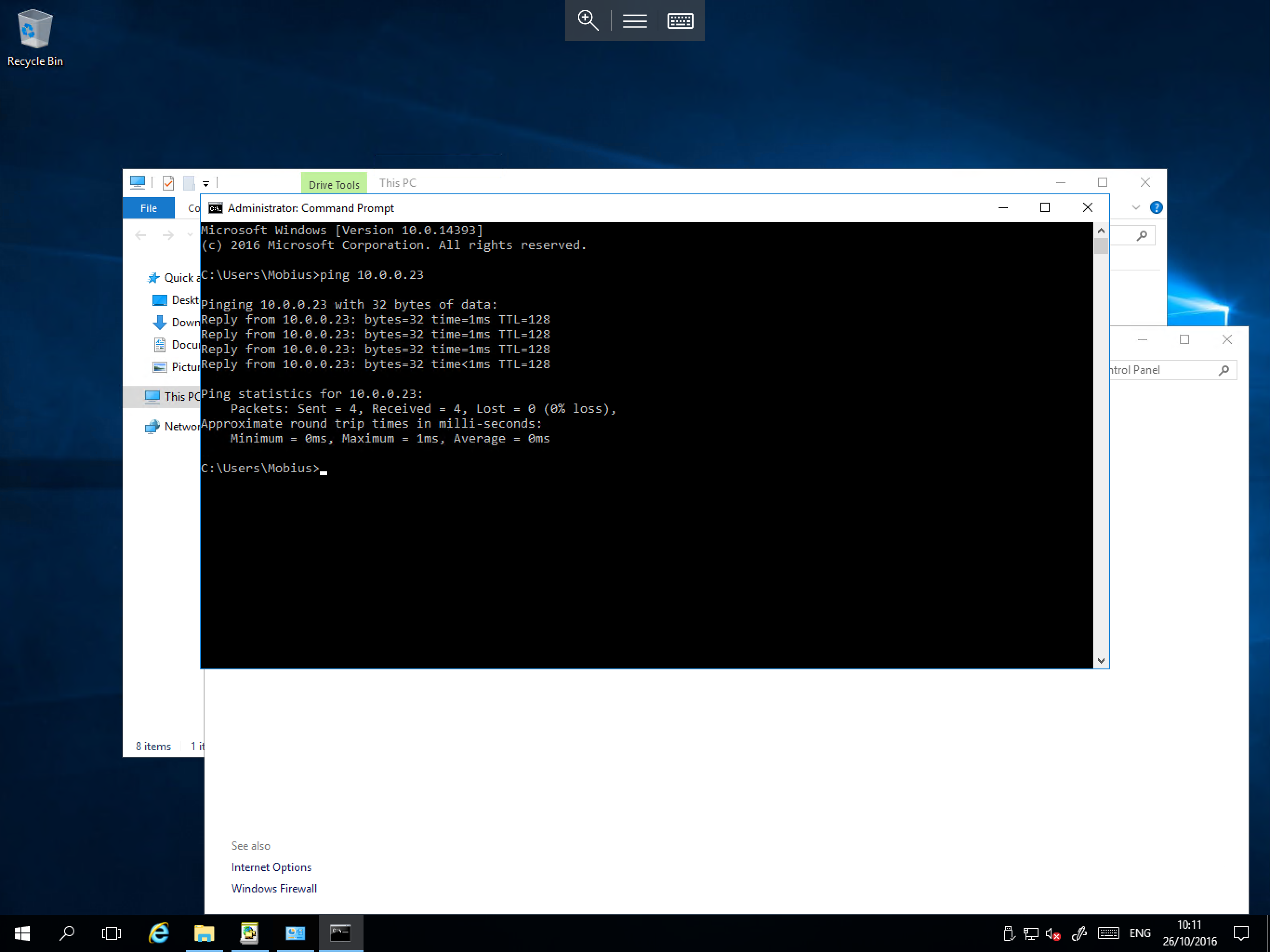1270x952 pixels.
Task: Open Control Panel from the taskbar
Action: 295,933
